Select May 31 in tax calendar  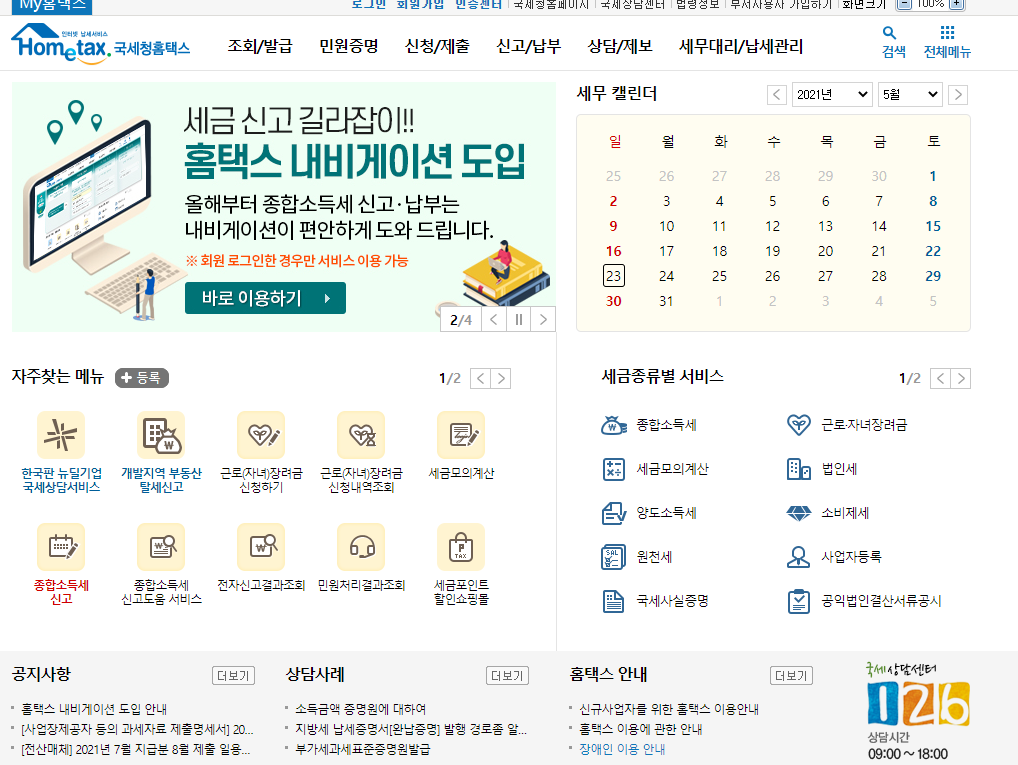point(666,301)
